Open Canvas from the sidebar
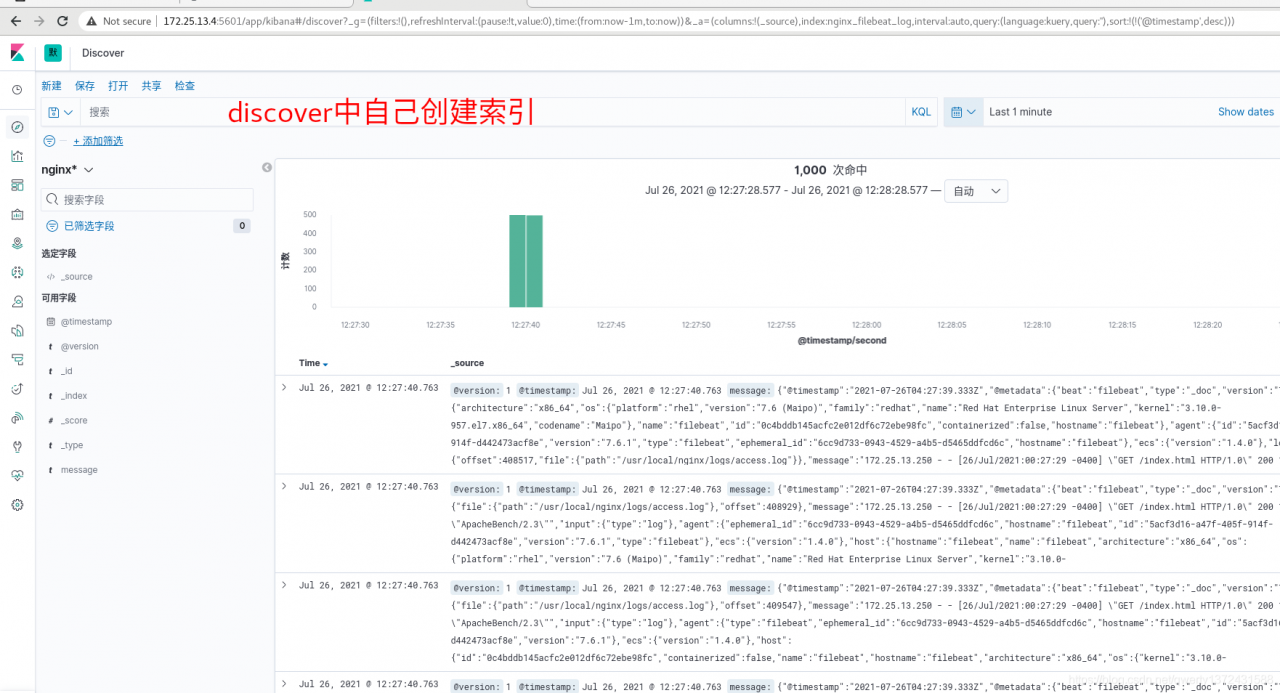Image resolution: width=1280 pixels, height=693 pixels. 17,214
